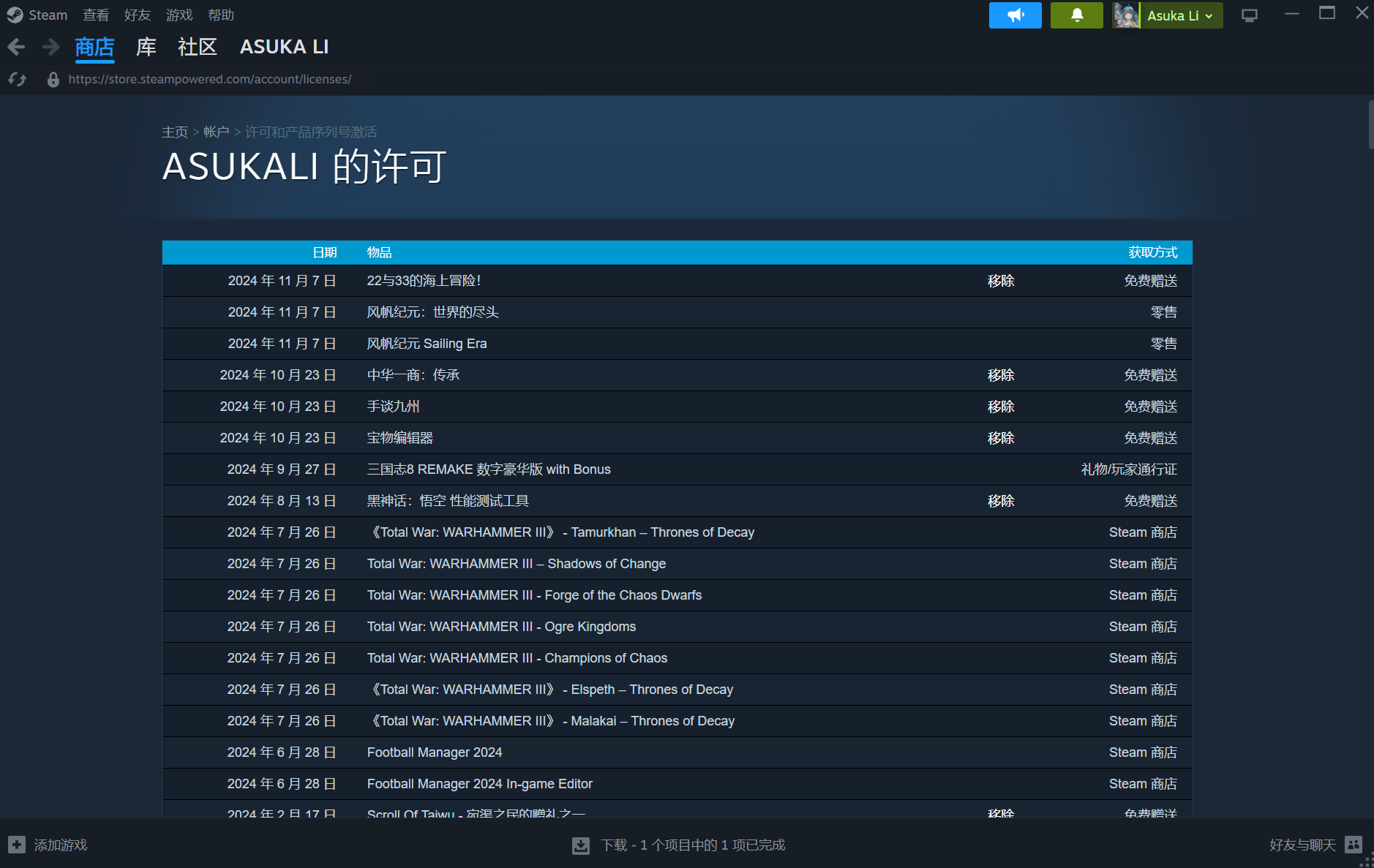1374x868 pixels.
Task: Open downloads via the download icon
Action: (581, 845)
